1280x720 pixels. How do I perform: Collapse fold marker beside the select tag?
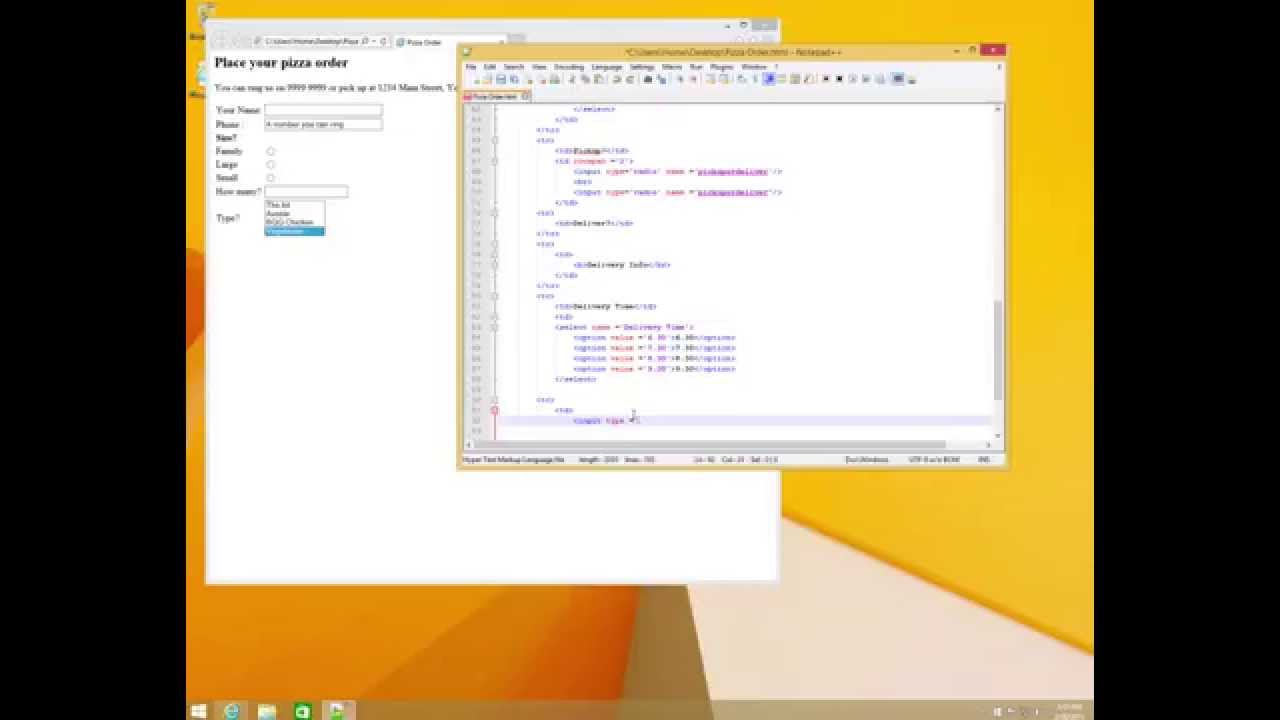494,327
